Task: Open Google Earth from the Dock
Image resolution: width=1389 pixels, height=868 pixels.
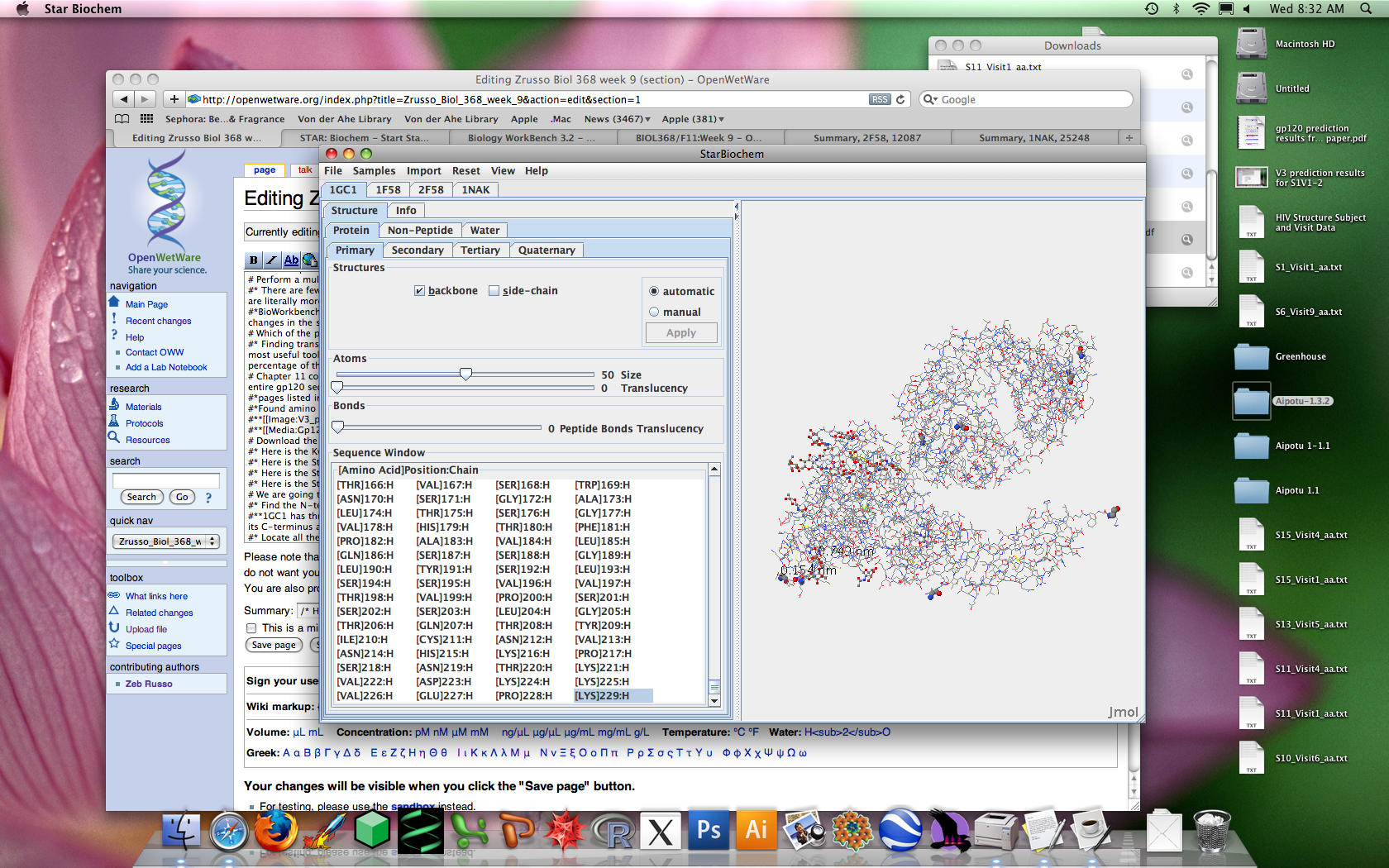Action: (900, 831)
